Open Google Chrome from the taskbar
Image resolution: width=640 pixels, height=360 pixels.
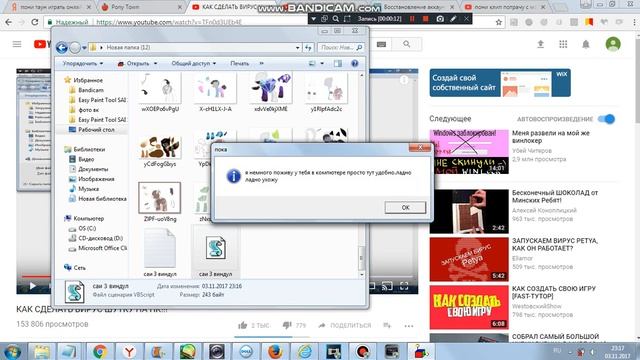point(100,351)
